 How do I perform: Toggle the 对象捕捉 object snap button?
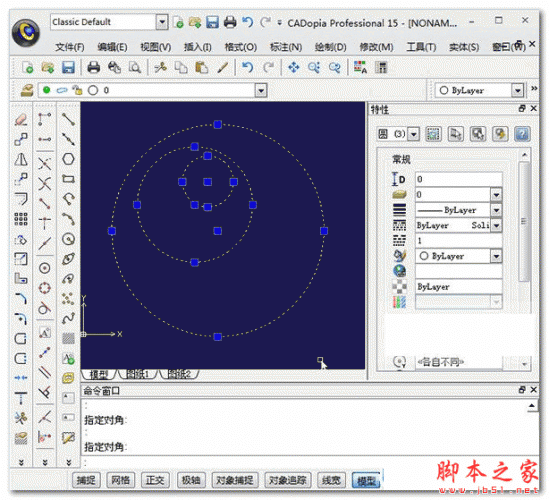[x=235, y=480]
